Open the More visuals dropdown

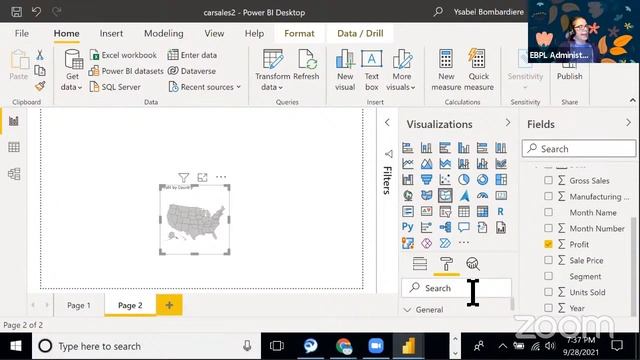pos(401,70)
